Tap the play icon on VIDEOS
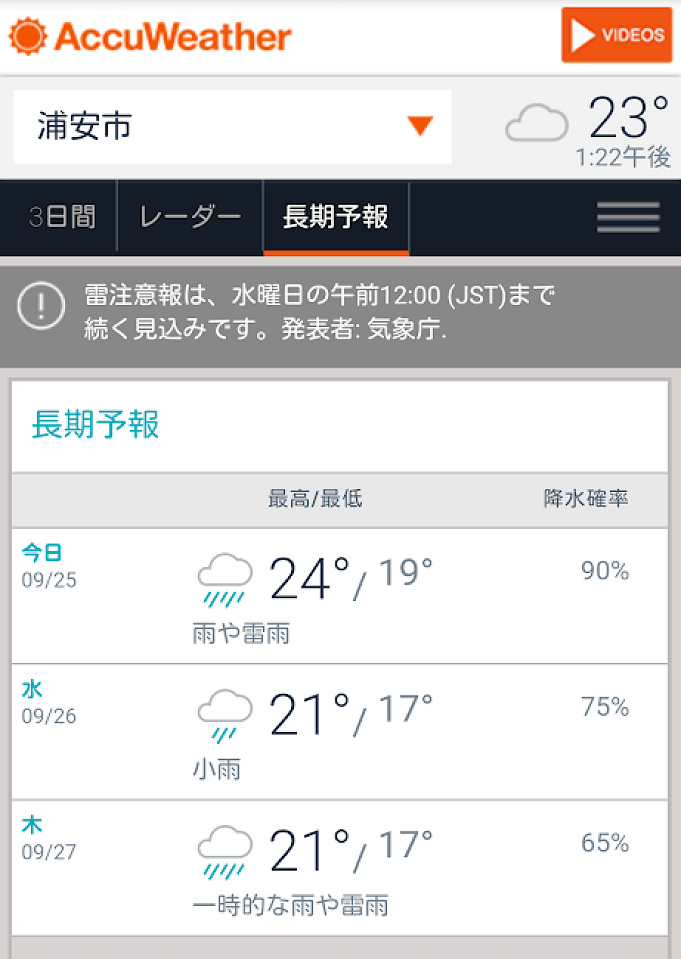 click(583, 35)
